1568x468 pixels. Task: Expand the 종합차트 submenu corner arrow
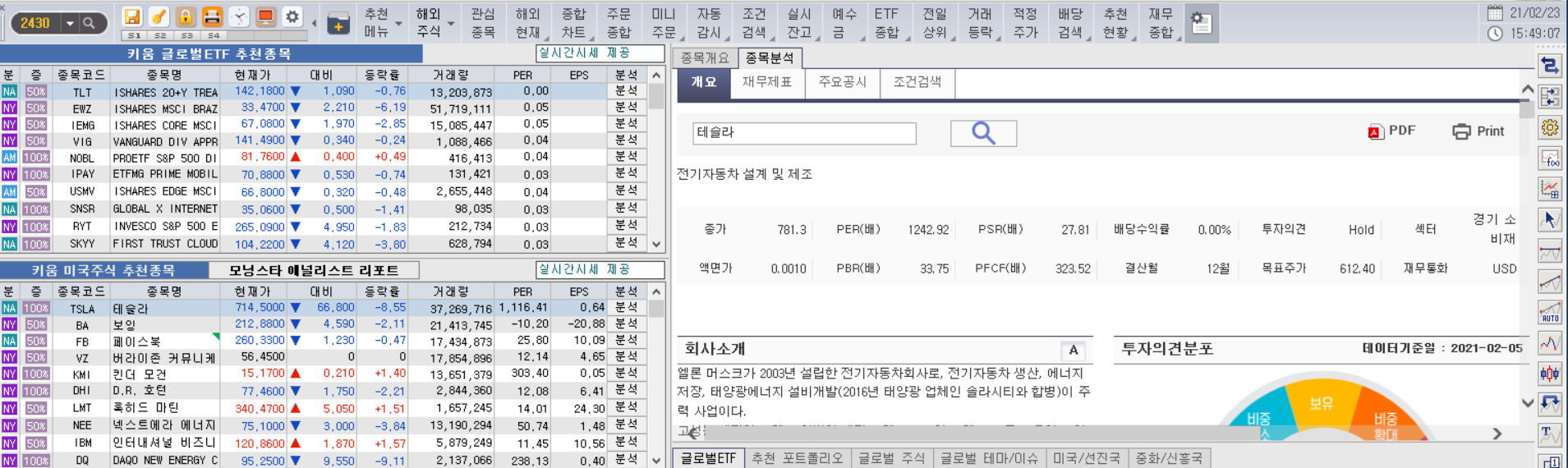(592, 39)
